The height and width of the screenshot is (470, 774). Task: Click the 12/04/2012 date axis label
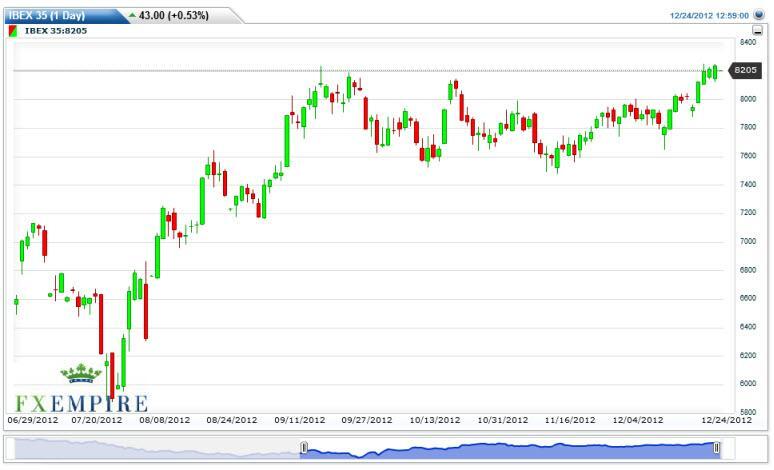click(638, 420)
